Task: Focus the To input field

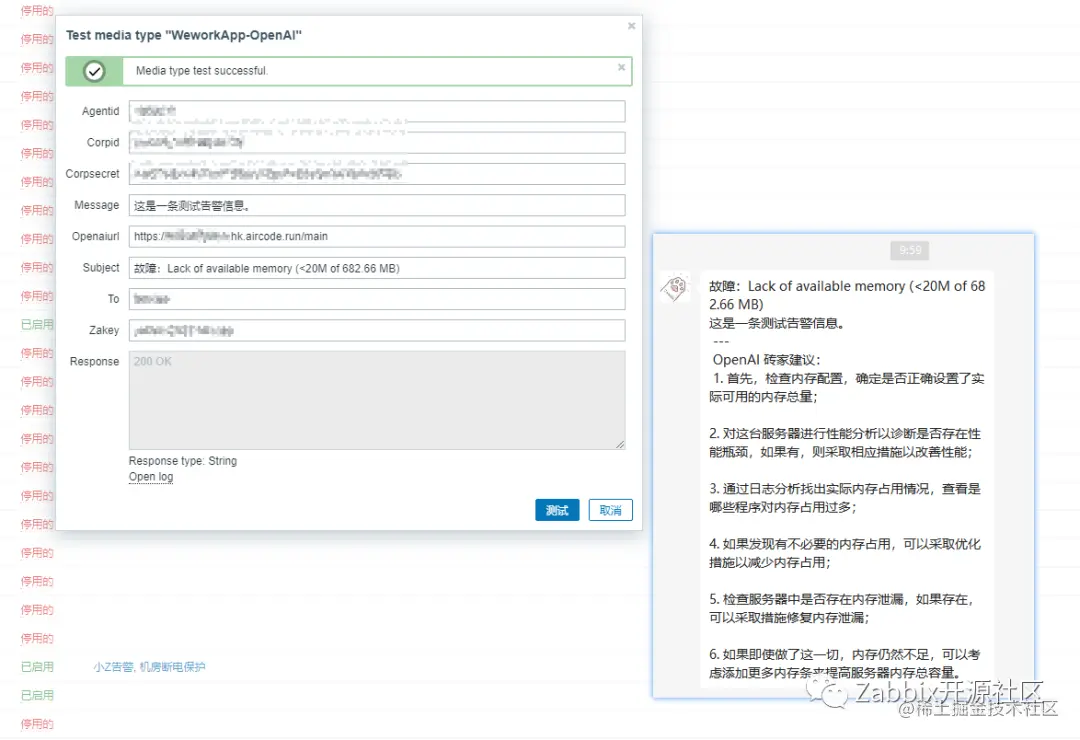Action: click(x=377, y=299)
